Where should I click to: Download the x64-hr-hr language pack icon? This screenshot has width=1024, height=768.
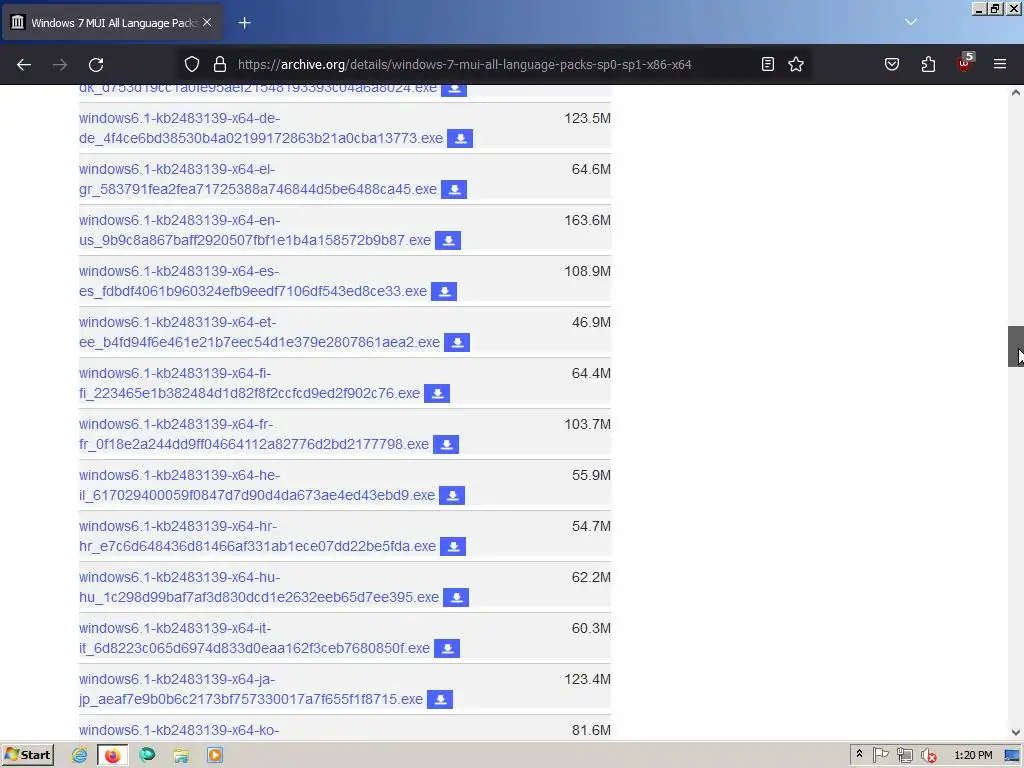coord(453,546)
